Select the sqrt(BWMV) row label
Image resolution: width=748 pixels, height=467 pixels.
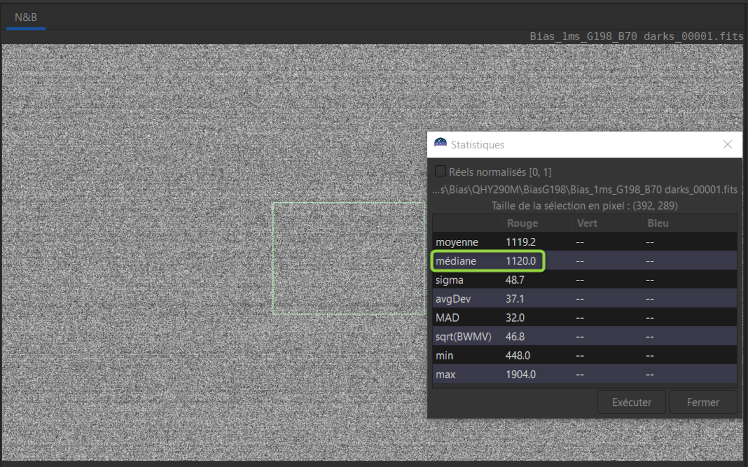click(464, 337)
